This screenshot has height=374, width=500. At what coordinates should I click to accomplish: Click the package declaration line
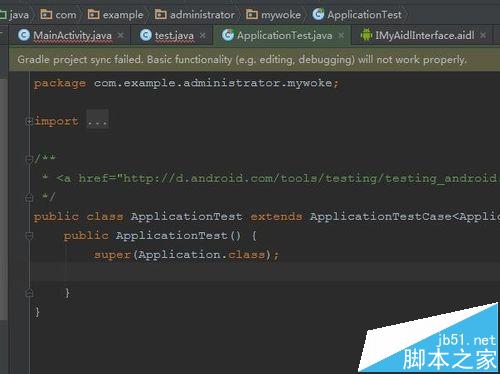click(186, 83)
